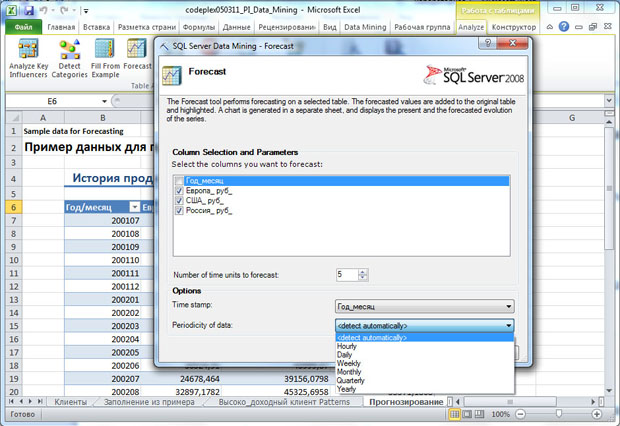Click the time units number field
The height and width of the screenshot is (426, 620).
[x=347, y=275]
